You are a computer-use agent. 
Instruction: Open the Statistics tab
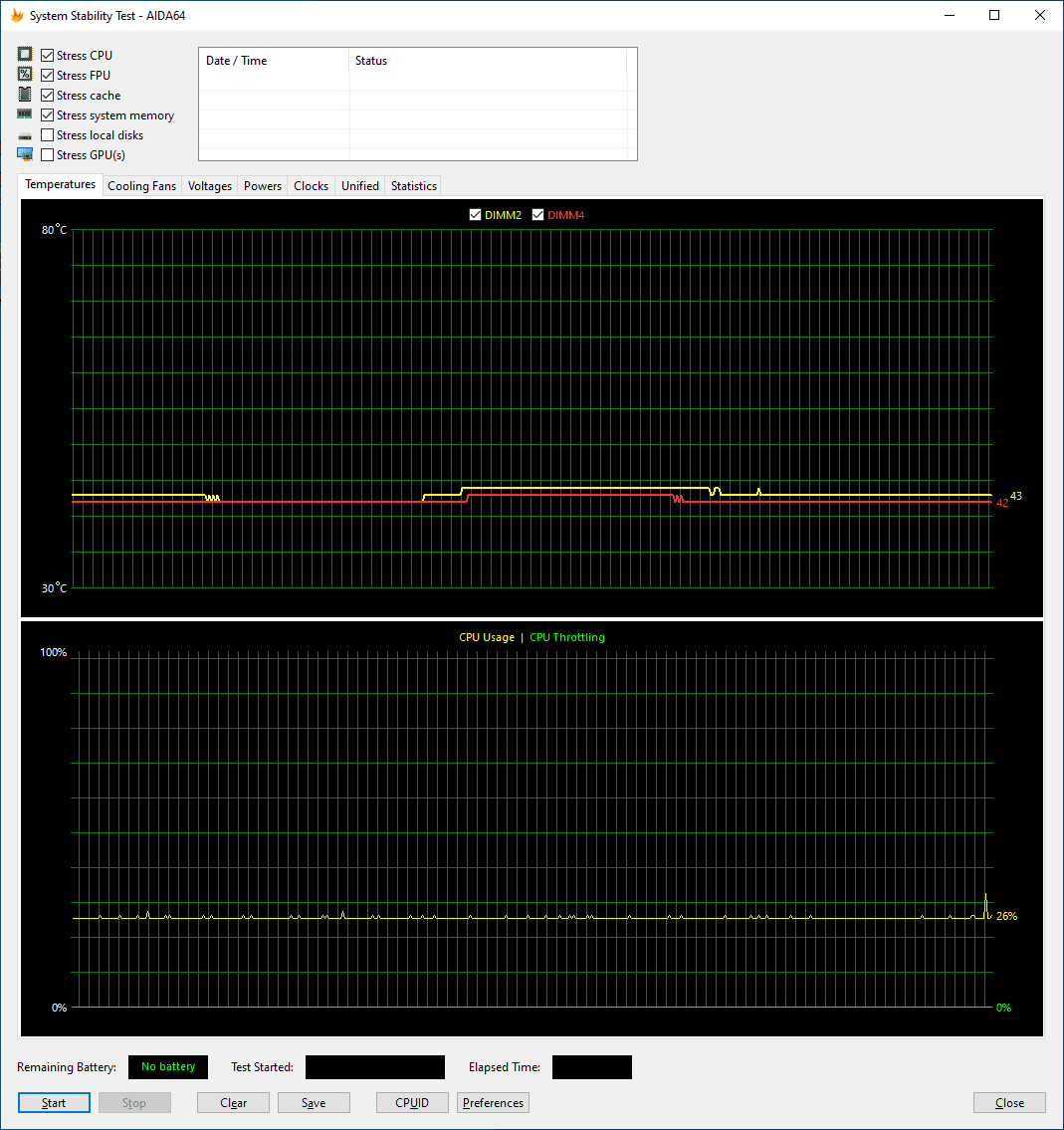(x=414, y=186)
